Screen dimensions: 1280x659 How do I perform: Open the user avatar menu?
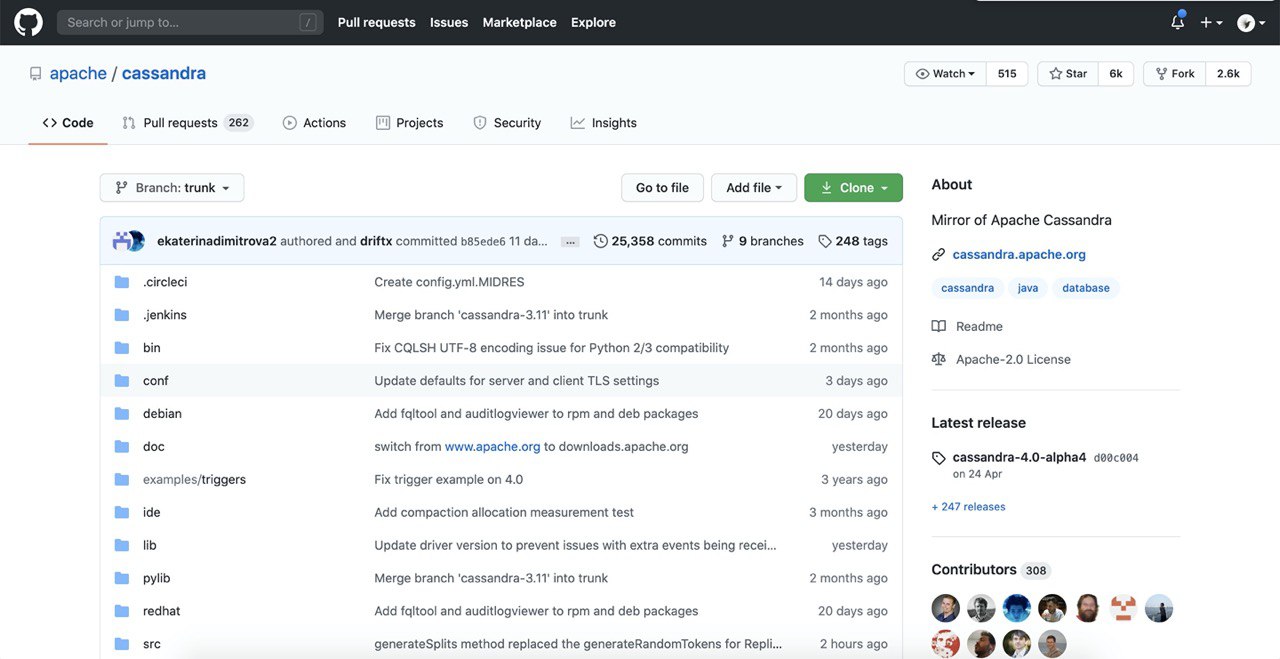(1250, 22)
